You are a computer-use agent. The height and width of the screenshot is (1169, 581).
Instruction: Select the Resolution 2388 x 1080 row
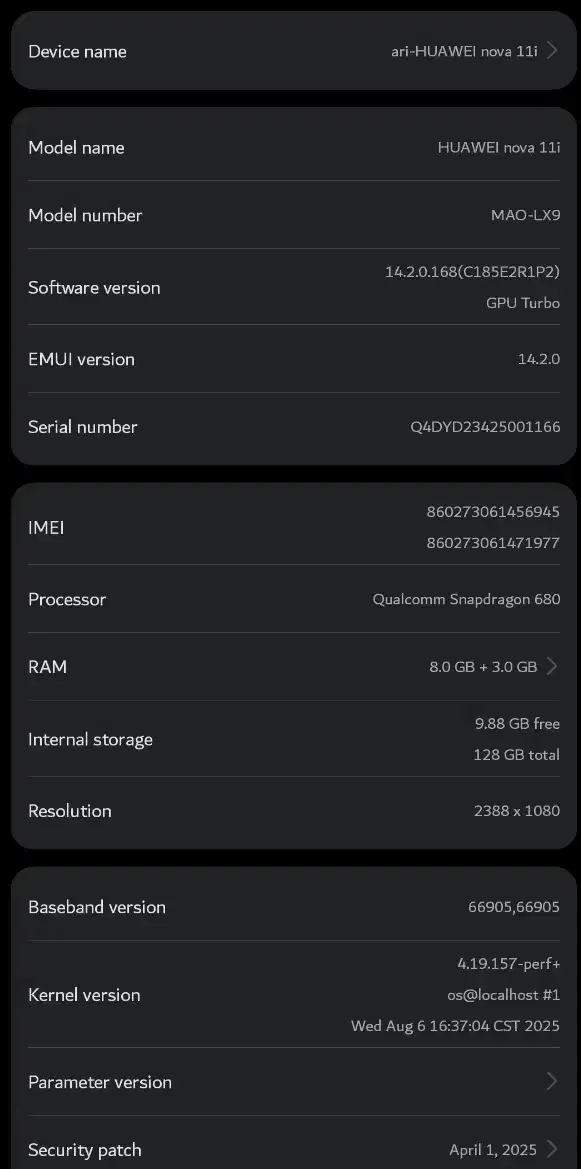point(290,811)
